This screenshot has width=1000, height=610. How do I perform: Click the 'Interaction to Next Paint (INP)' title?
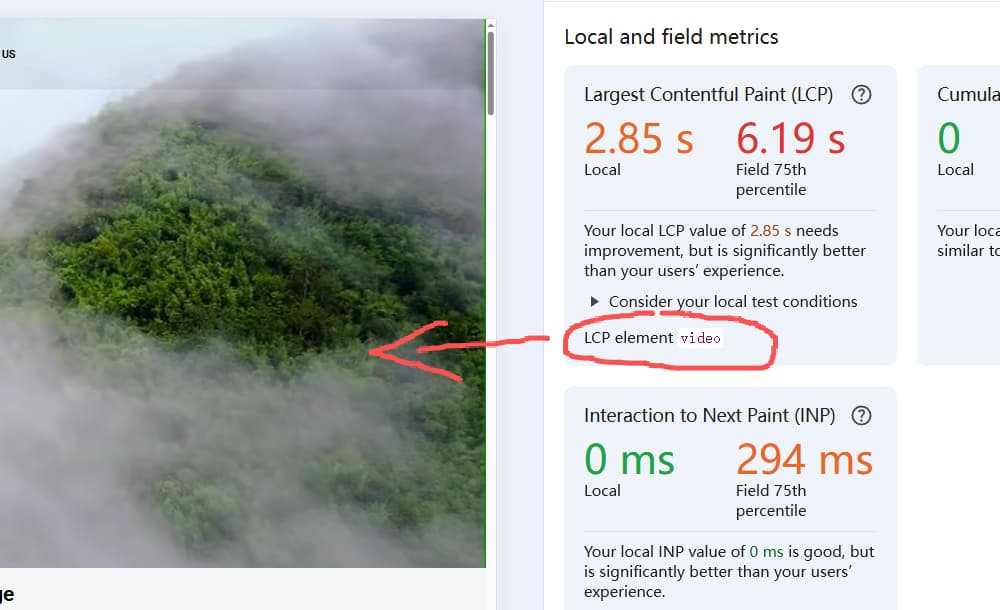(710, 415)
